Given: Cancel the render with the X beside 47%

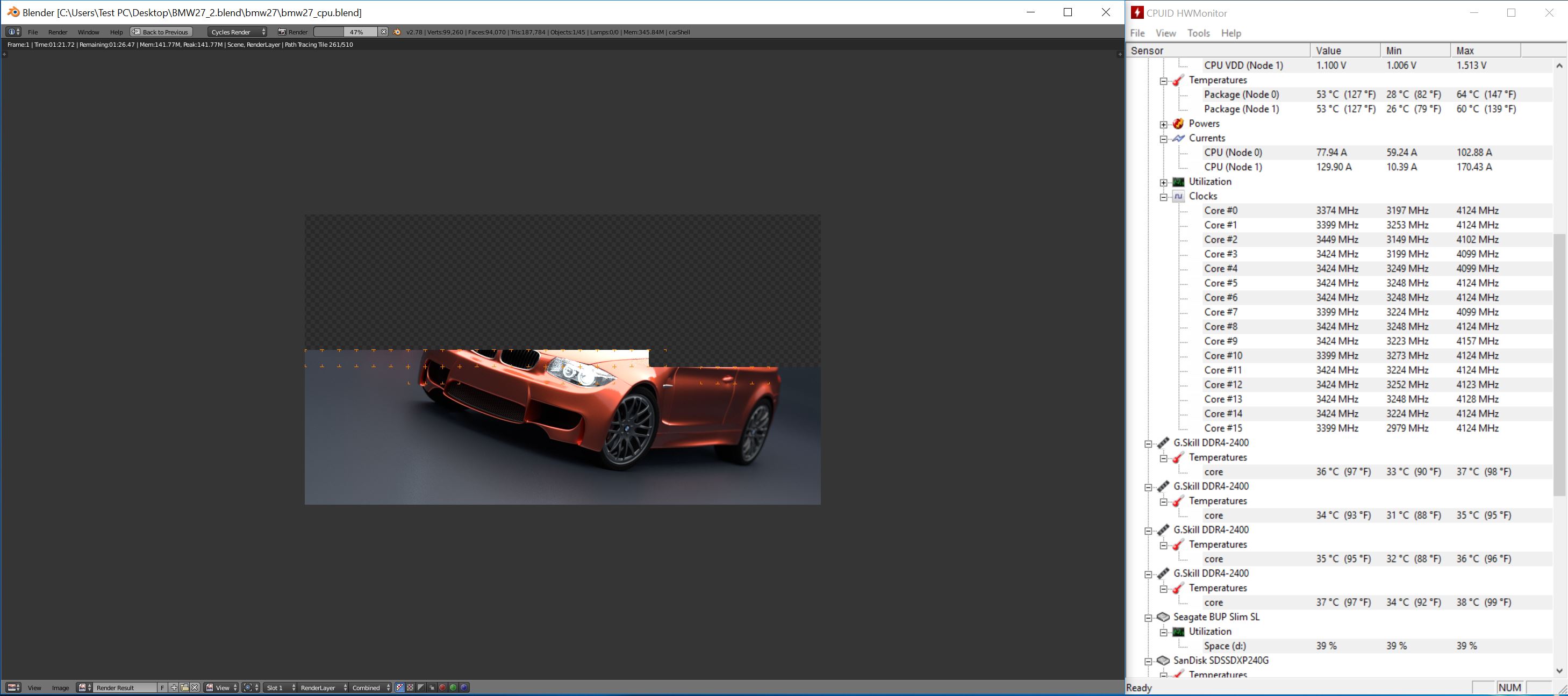Looking at the screenshot, I should point(383,32).
